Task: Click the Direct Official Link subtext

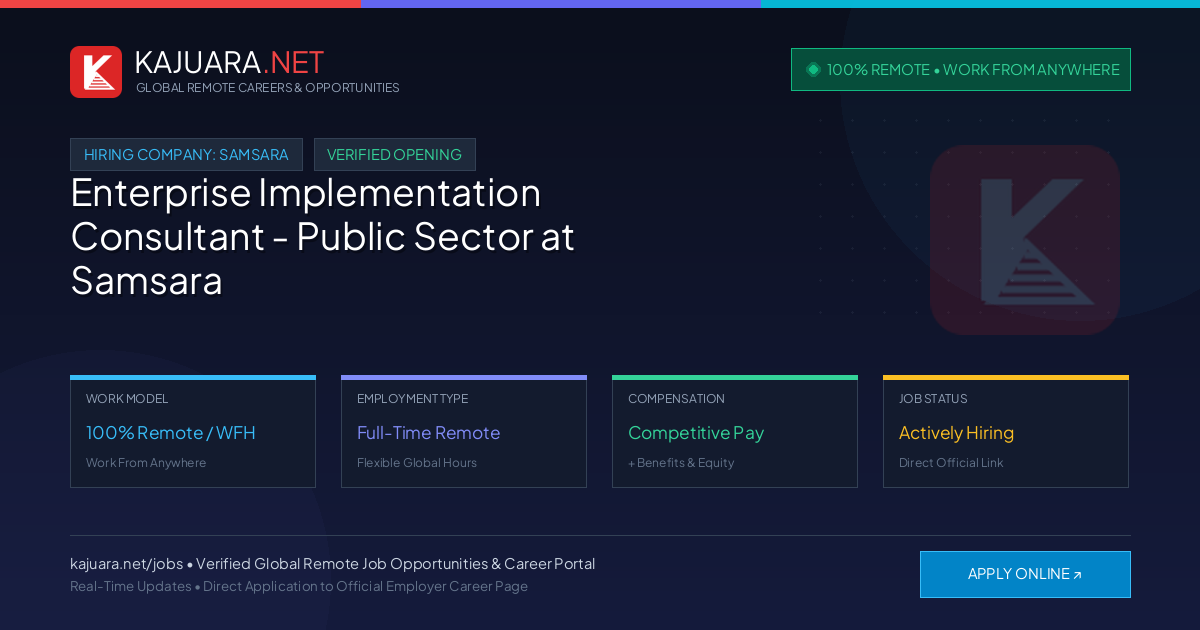Action: [x=951, y=463]
